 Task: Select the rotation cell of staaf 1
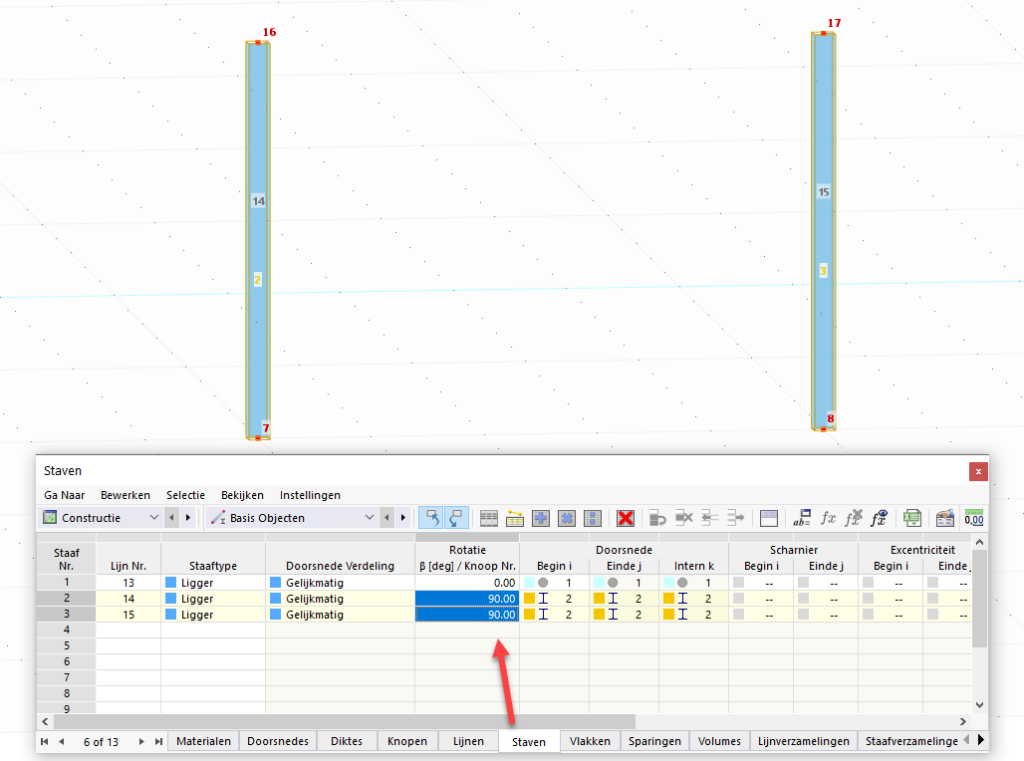(x=467, y=582)
